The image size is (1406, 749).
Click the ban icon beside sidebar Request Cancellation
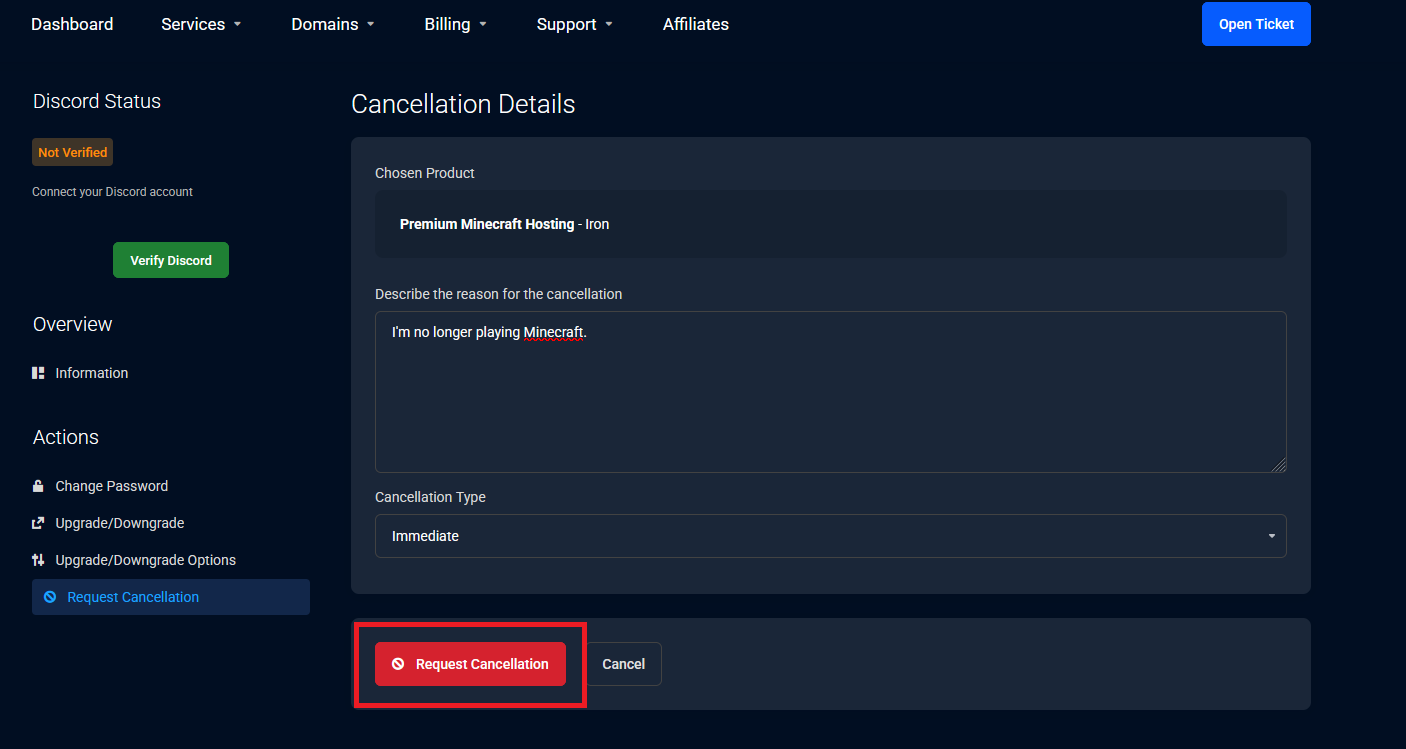[x=50, y=597]
